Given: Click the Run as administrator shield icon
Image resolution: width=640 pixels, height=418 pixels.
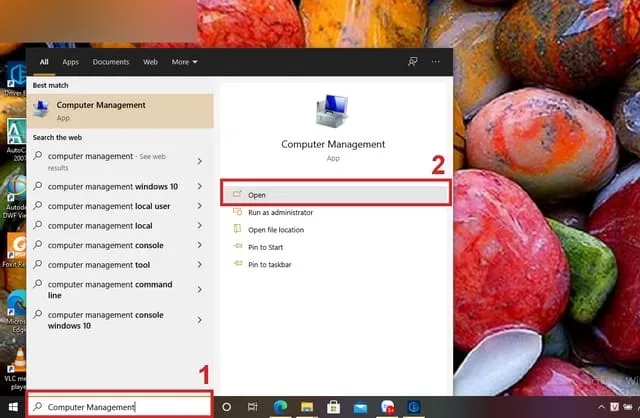Looking at the screenshot, I should tap(237, 211).
